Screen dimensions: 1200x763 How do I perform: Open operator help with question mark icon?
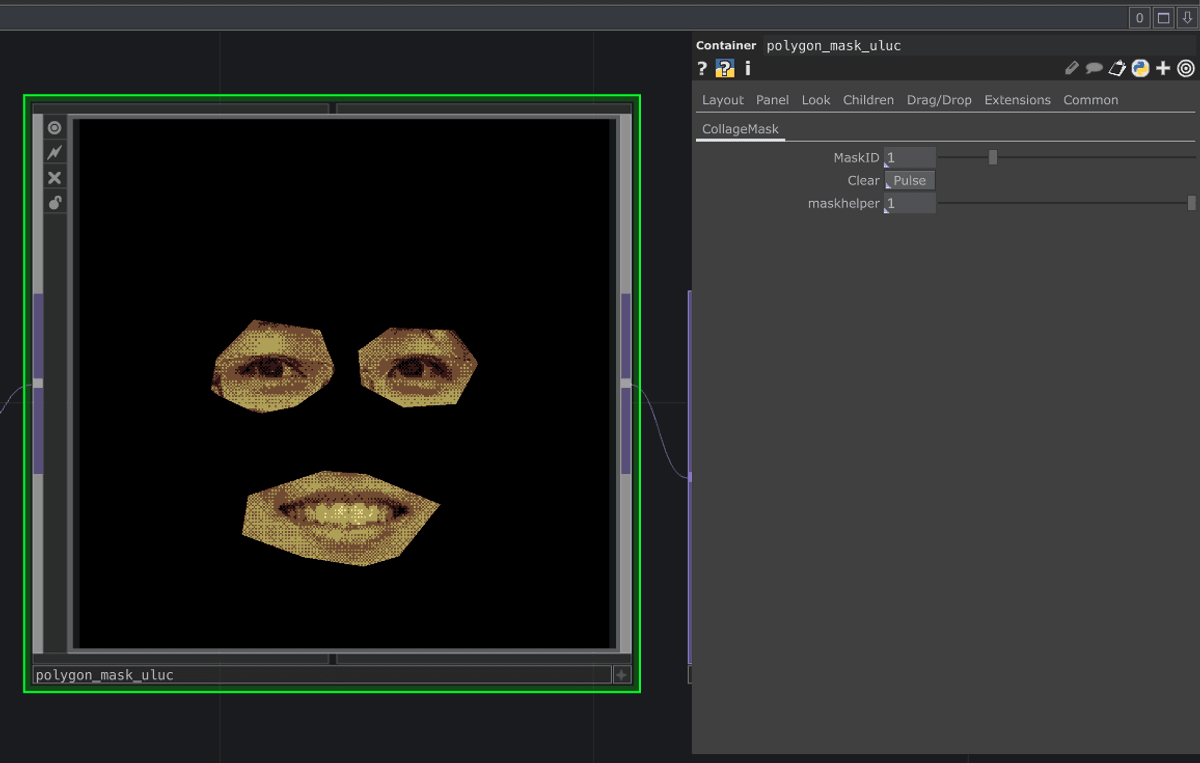coord(702,69)
